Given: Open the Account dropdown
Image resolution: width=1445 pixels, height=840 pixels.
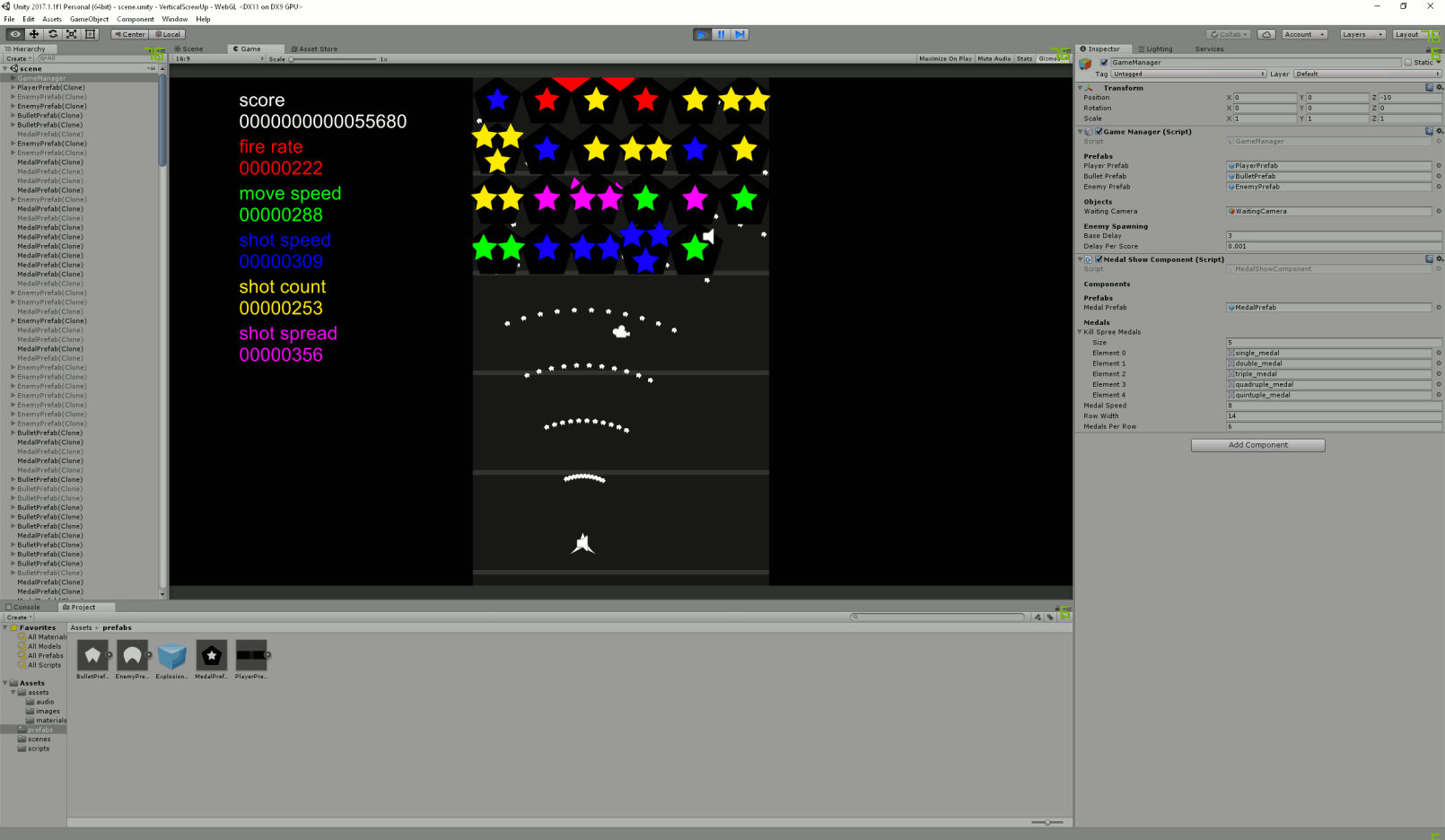Looking at the screenshot, I should [1303, 34].
